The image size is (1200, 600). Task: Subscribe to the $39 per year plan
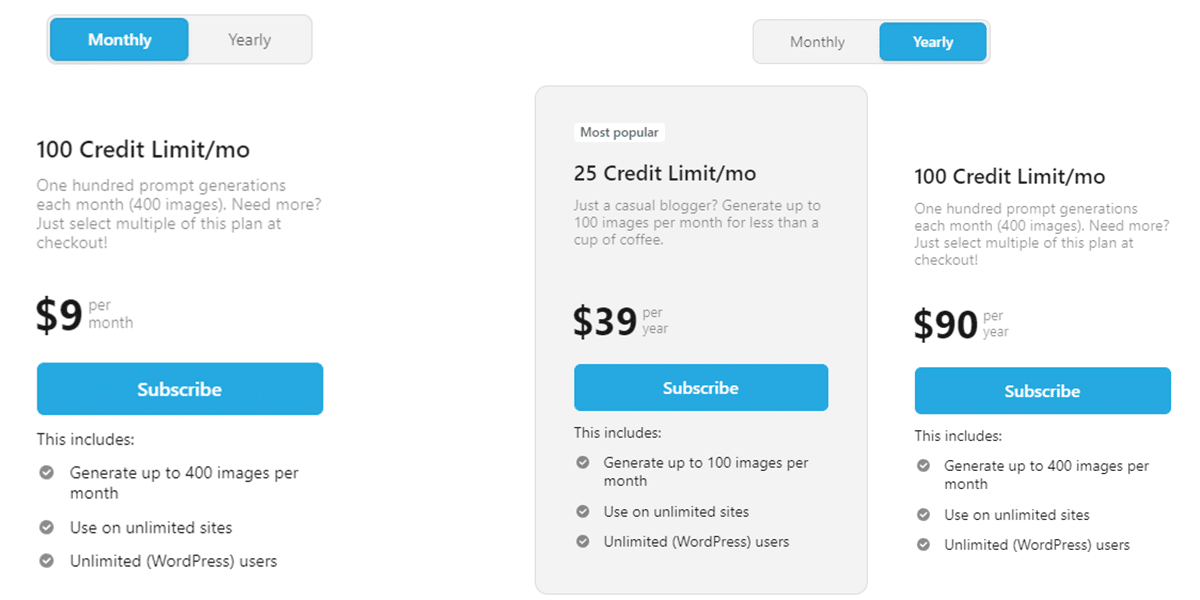pos(701,388)
